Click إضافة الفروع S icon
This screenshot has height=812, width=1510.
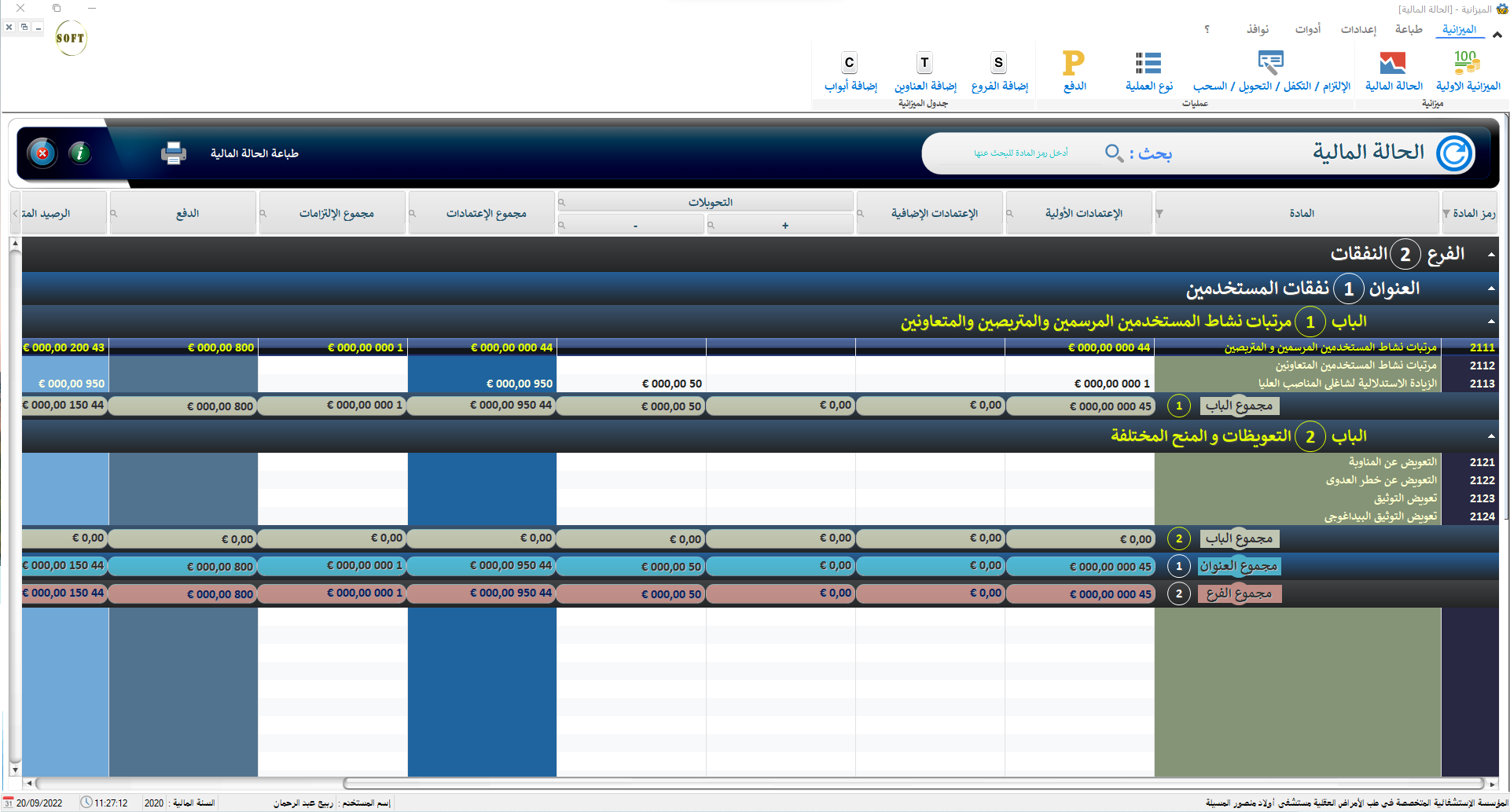998,63
